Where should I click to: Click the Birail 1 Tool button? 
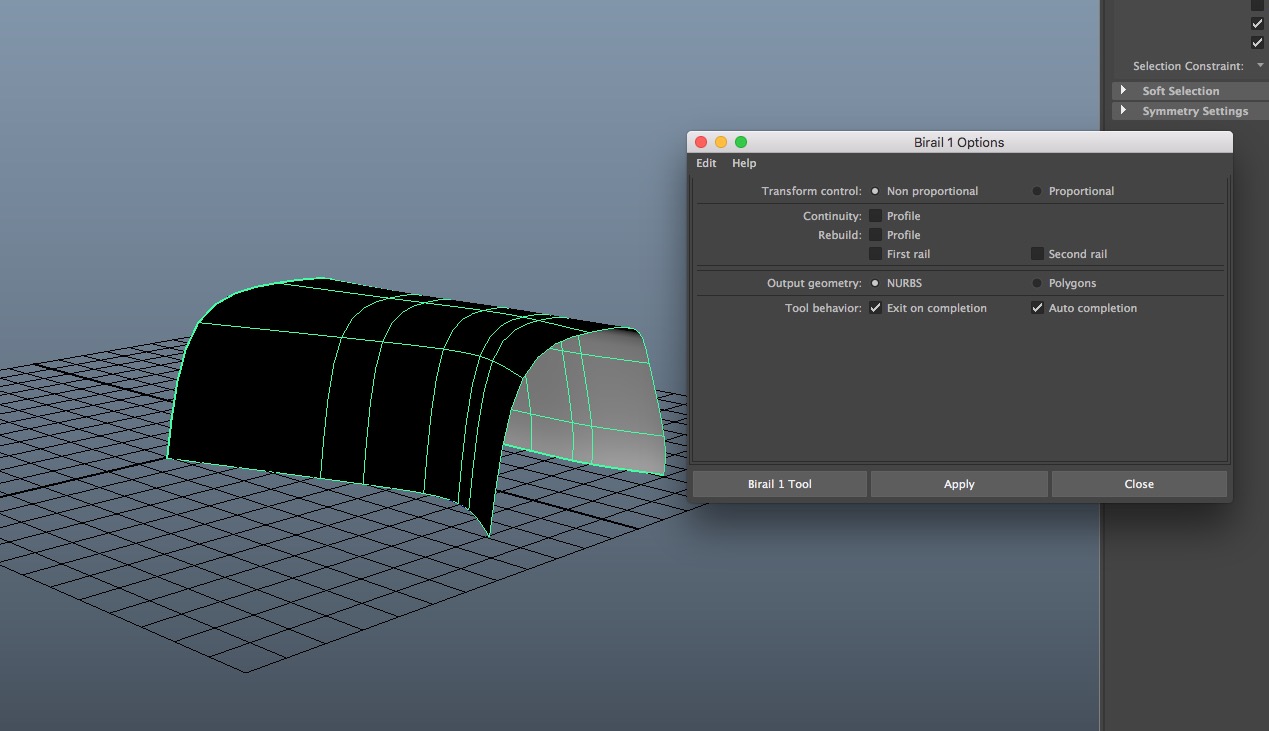779,484
